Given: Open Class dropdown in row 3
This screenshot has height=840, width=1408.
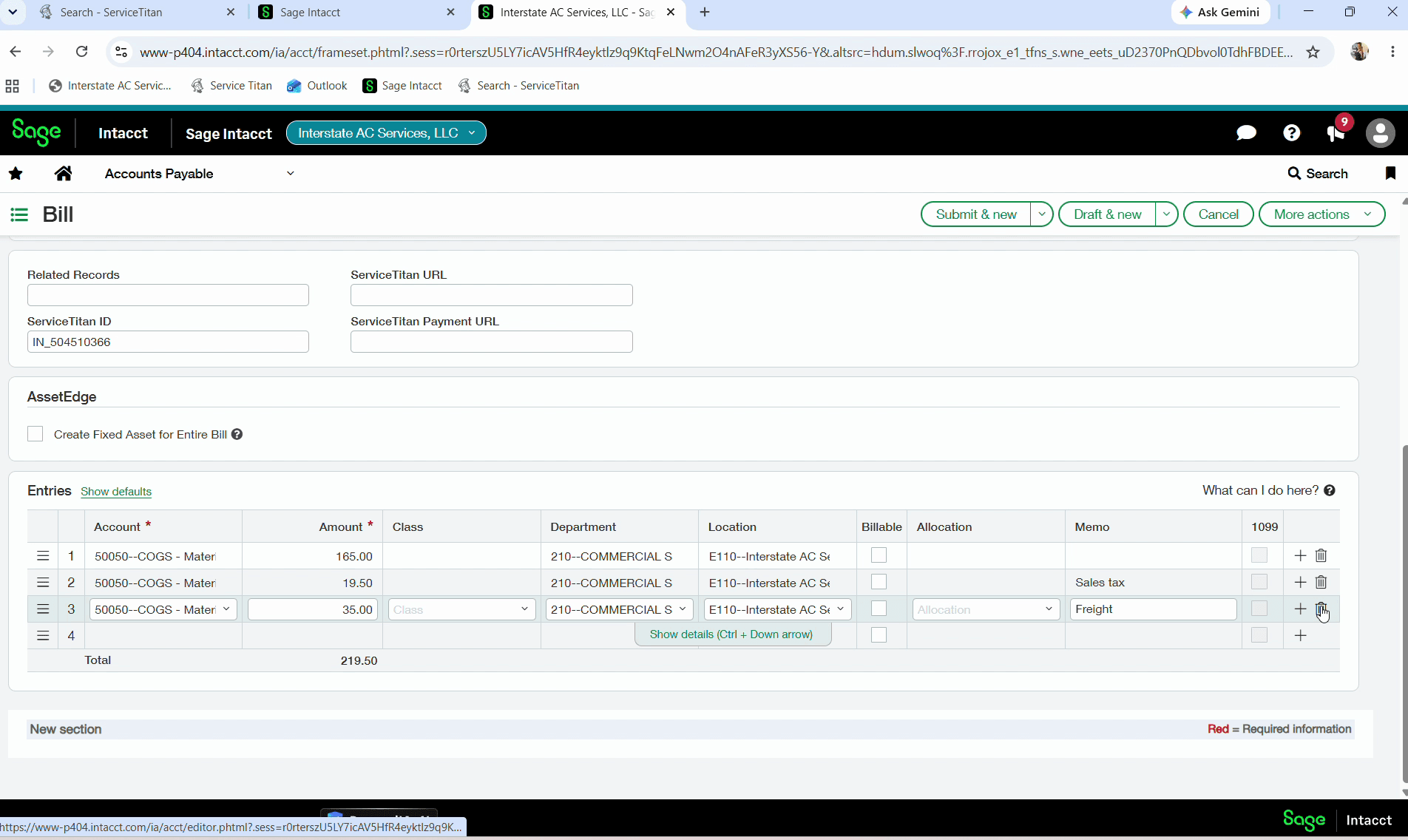Looking at the screenshot, I should pyautogui.click(x=524, y=609).
